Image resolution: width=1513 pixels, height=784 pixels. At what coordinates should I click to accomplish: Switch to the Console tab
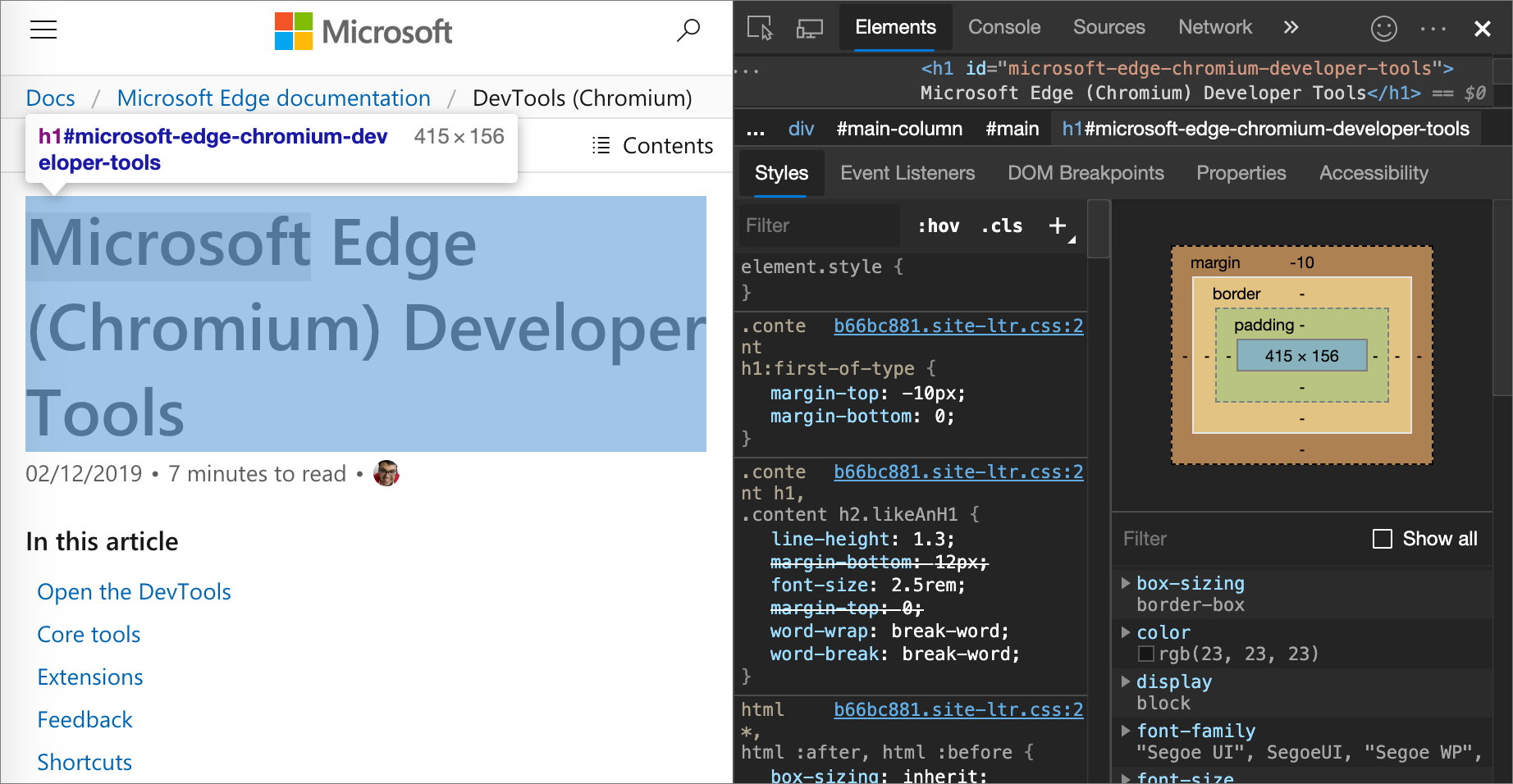pos(1003,27)
